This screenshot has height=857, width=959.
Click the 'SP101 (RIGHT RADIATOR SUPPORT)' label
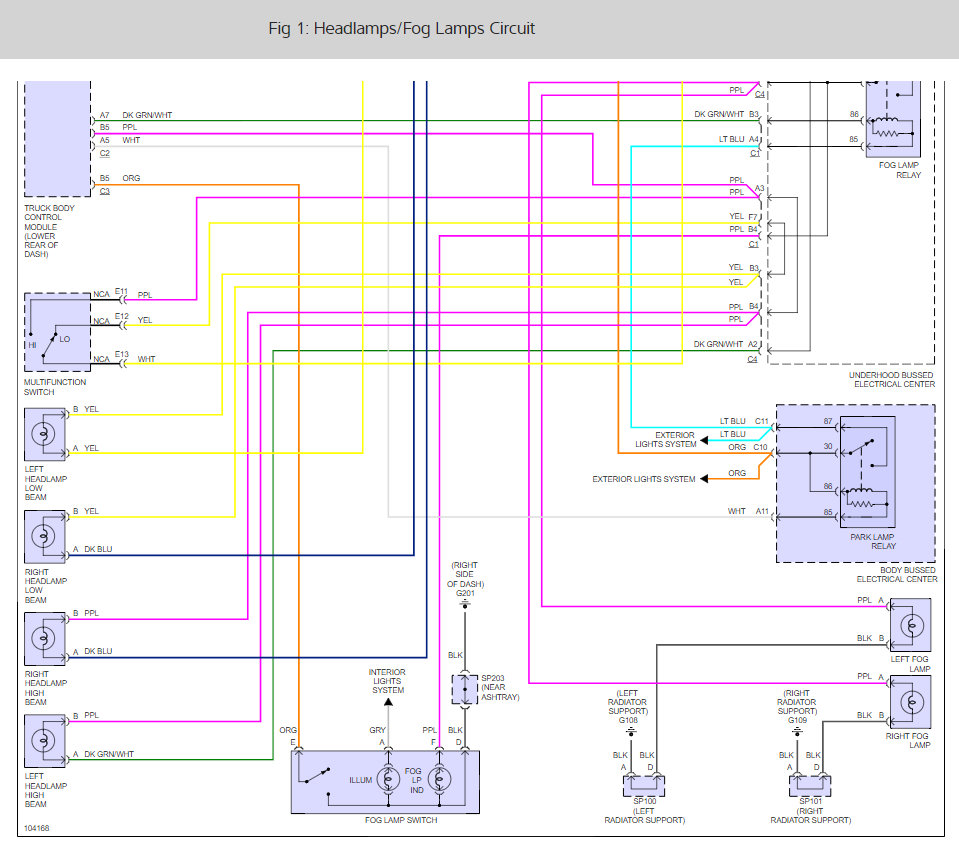click(810, 811)
